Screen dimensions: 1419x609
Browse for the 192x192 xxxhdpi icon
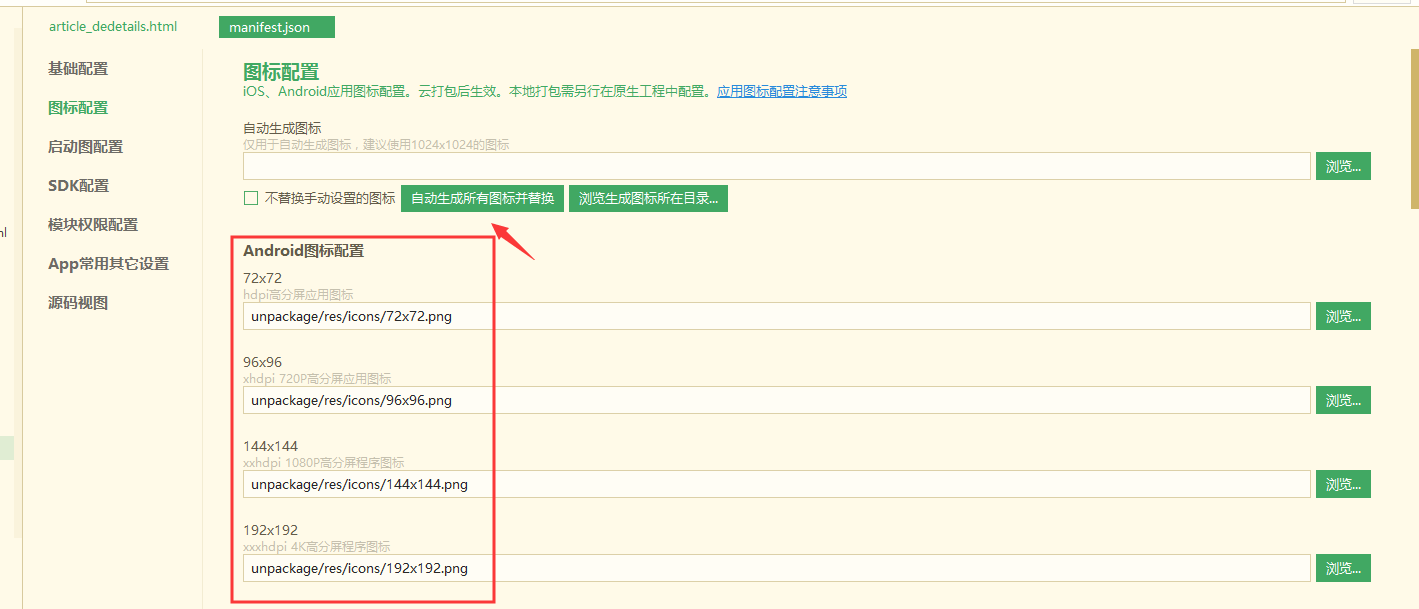(x=1343, y=569)
